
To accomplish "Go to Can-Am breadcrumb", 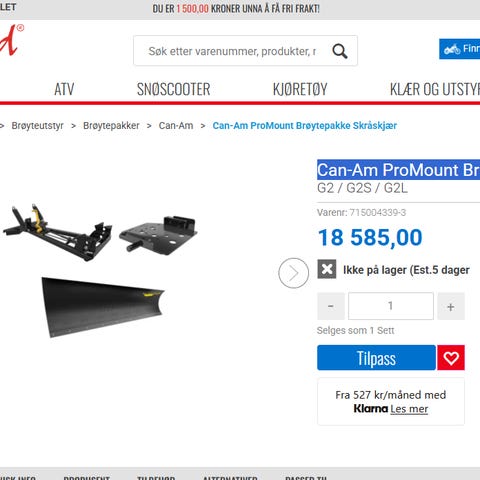I will point(176,126).
